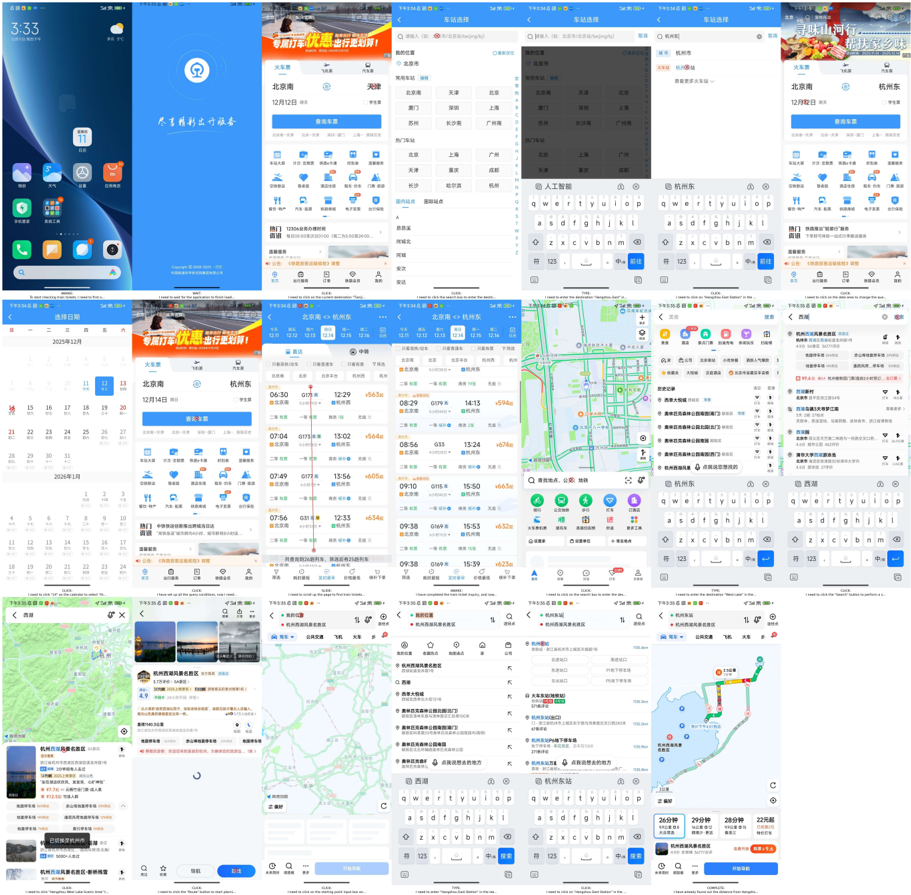This screenshot has width=911, height=895.
Task: Open the Calendar app icon showing 11
Action: [x=82, y=138]
